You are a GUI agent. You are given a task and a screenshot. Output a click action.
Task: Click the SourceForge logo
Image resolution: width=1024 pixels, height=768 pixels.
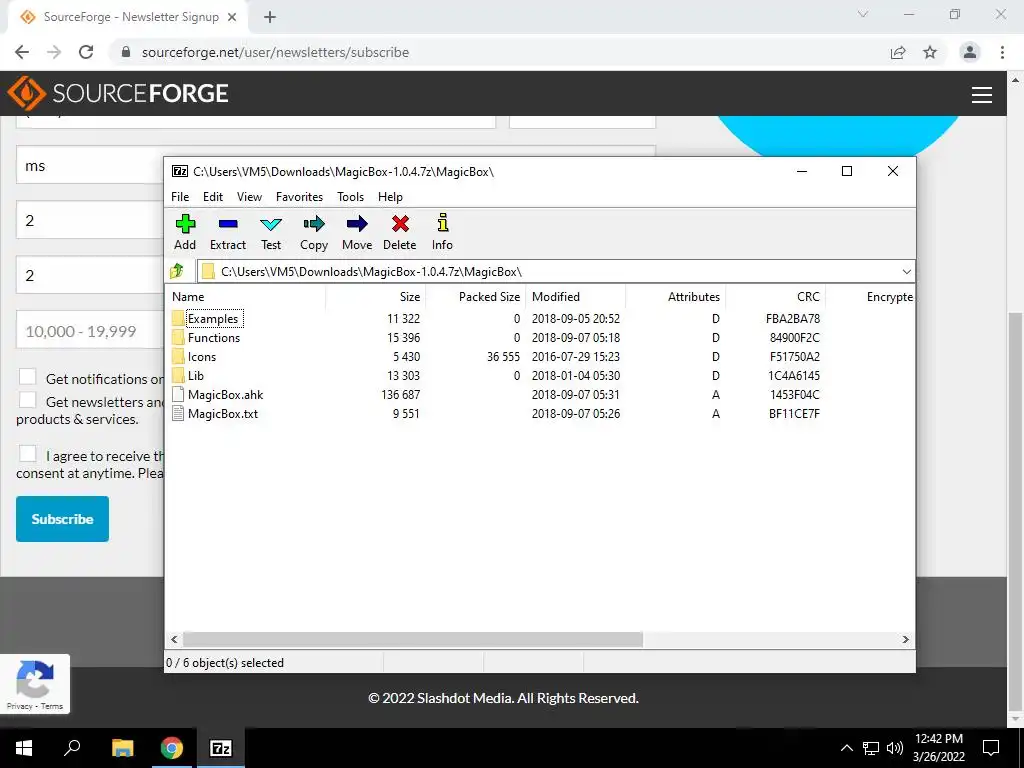[x=118, y=93]
